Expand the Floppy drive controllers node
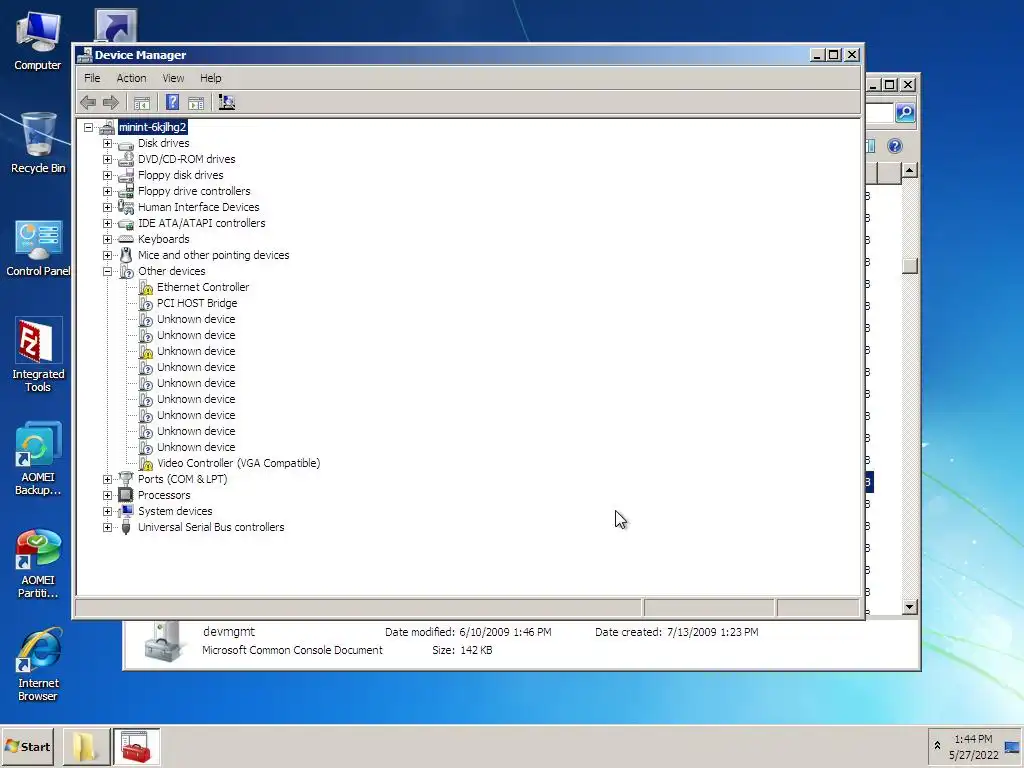Image resolution: width=1024 pixels, height=768 pixels. click(107, 191)
